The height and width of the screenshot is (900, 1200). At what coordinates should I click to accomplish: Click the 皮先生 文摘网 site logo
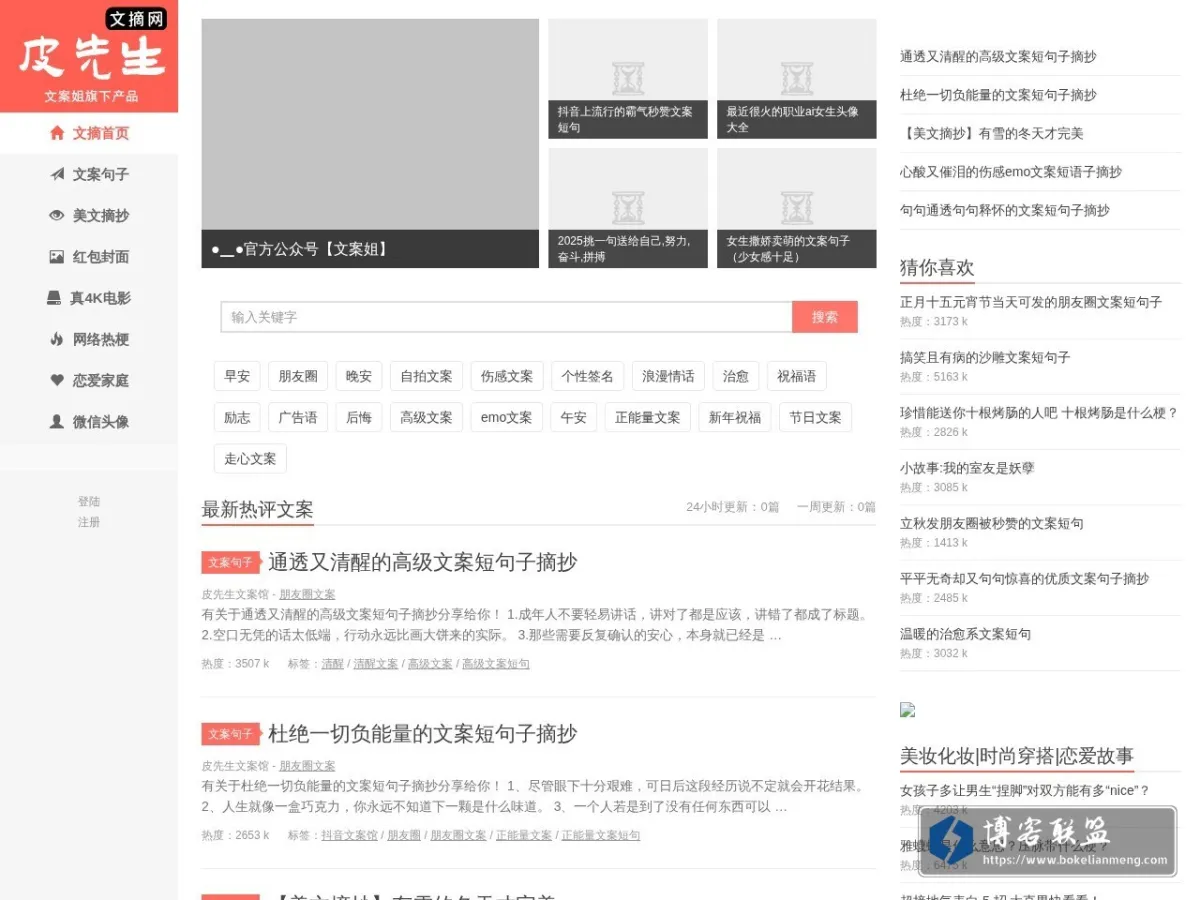click(x=89, y=56)
